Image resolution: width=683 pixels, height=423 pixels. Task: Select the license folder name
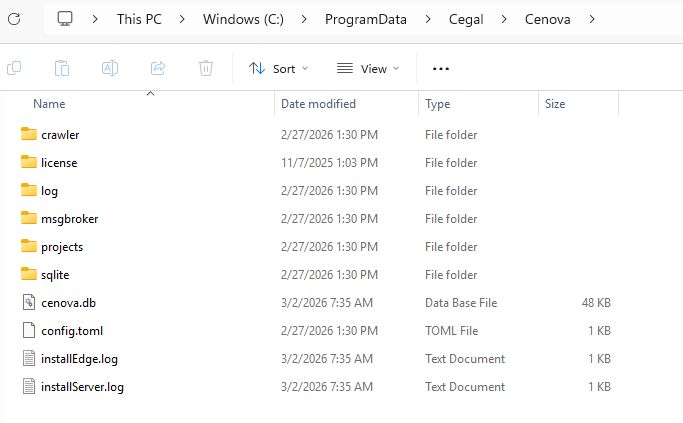[59, 162]
